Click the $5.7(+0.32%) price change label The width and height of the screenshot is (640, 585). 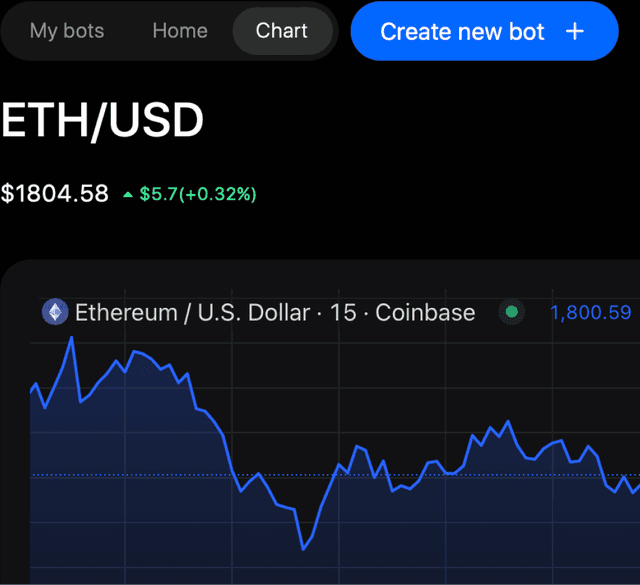(x=197, y=194)
